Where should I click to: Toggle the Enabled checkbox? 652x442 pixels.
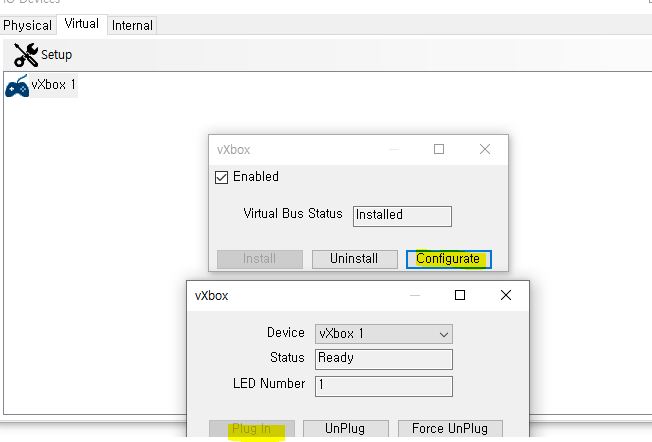(x=222, y=177)
